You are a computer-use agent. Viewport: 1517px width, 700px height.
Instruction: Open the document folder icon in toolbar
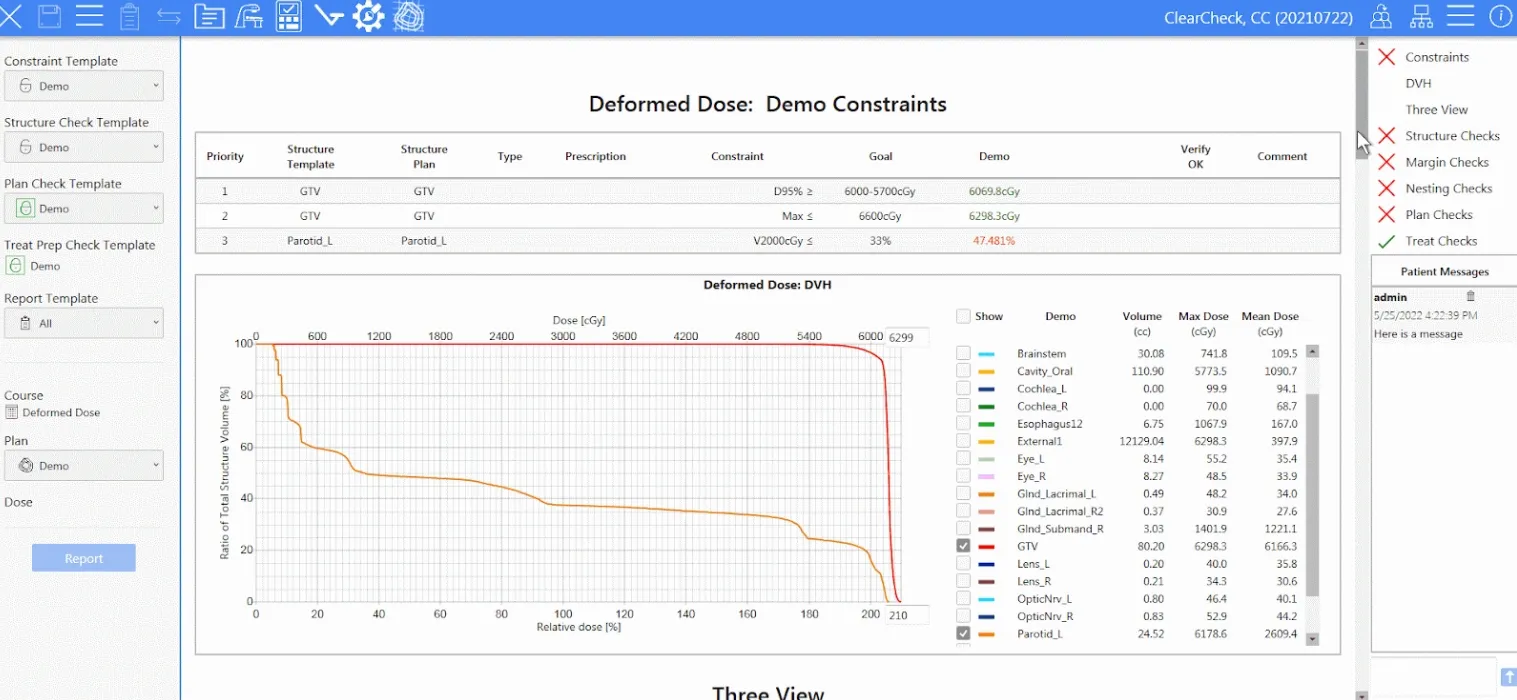point(209,16)
